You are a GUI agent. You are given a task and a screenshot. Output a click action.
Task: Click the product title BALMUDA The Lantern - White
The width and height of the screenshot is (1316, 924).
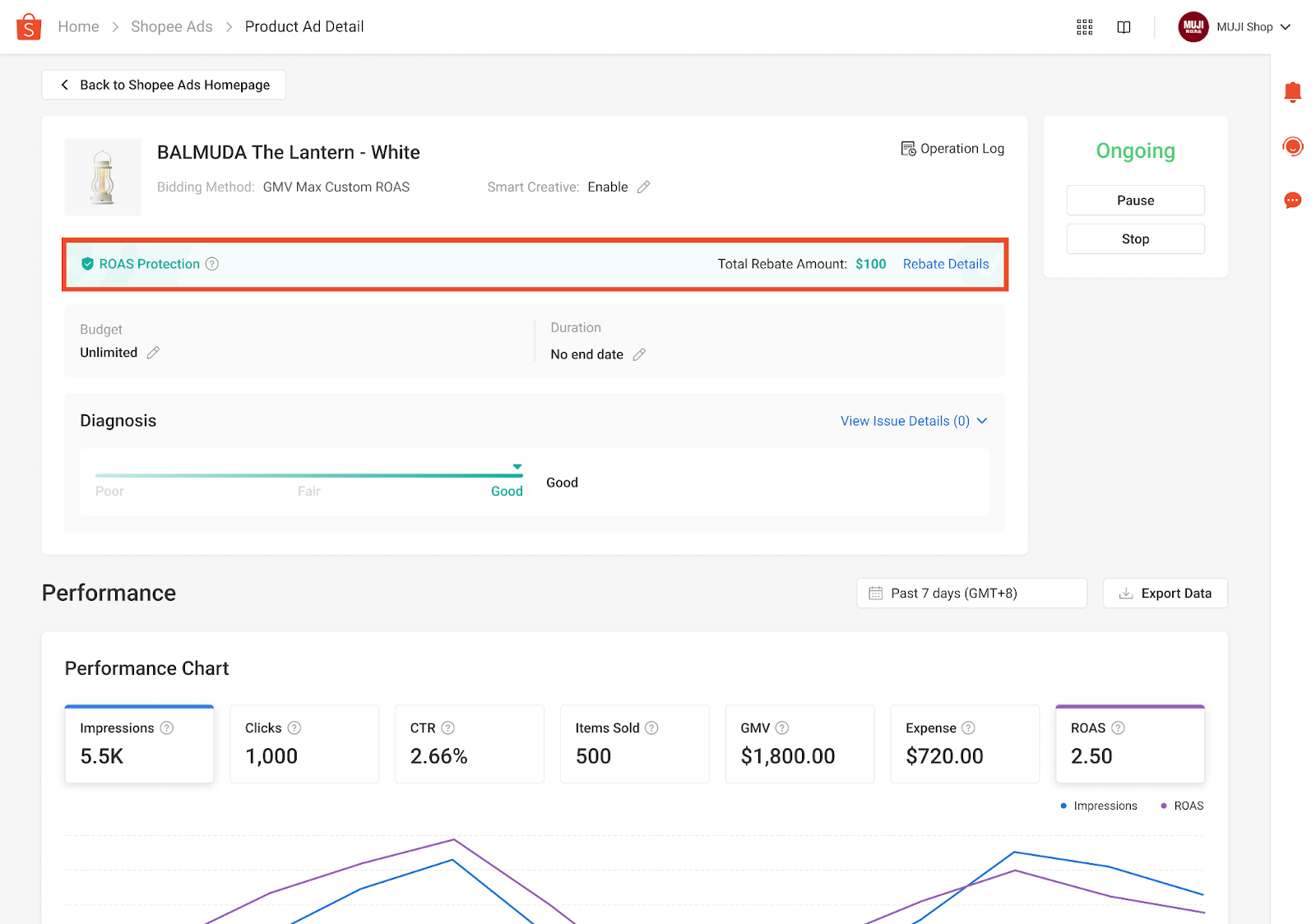(289, 153)
